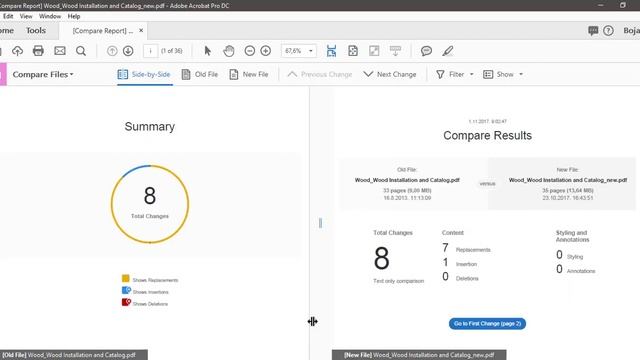640x360 pixels.
Task: Activate the hand pan tool
Action: pyautogui.click(x=229, y=51)
